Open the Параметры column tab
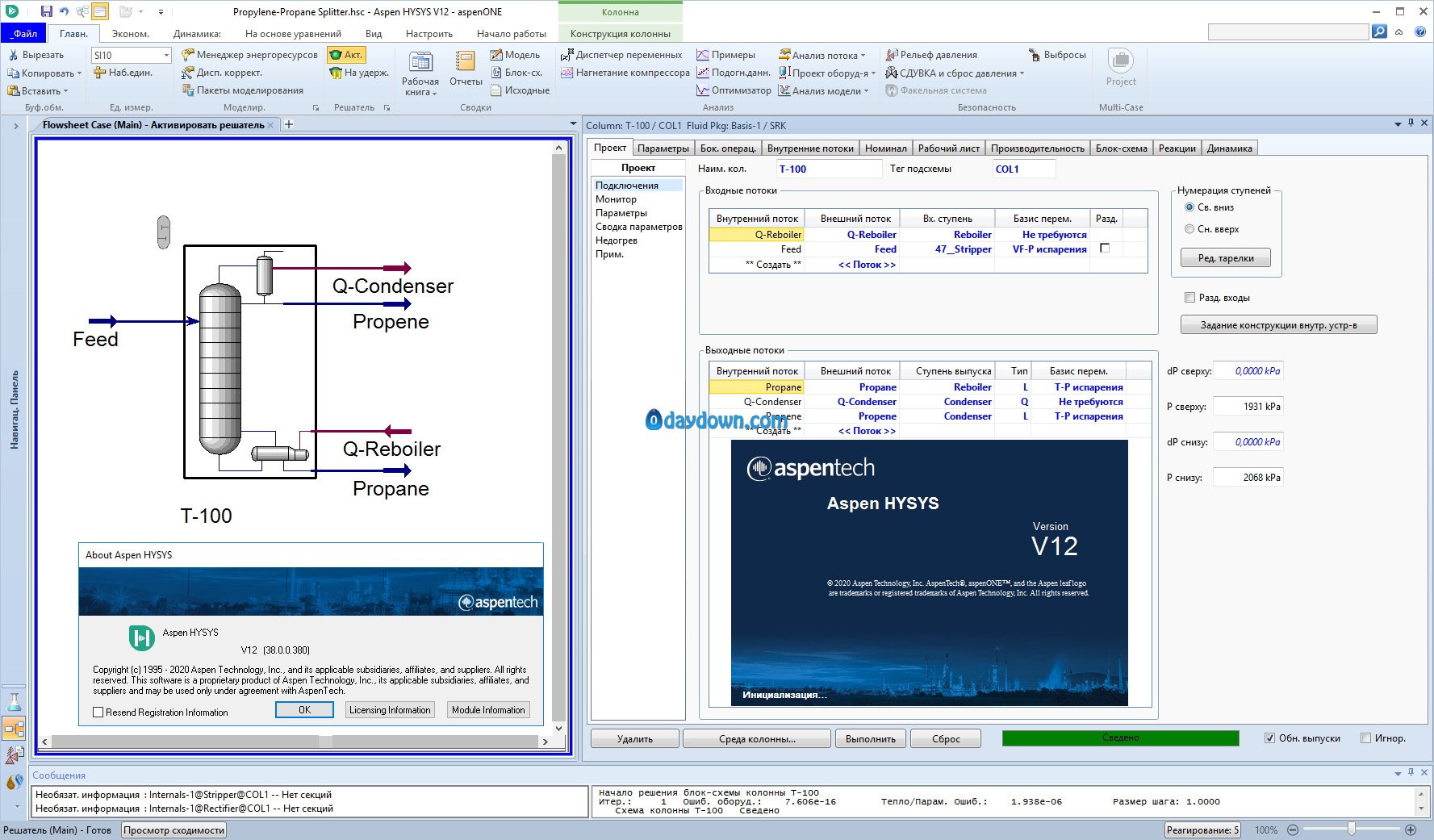 pos(663,148)
